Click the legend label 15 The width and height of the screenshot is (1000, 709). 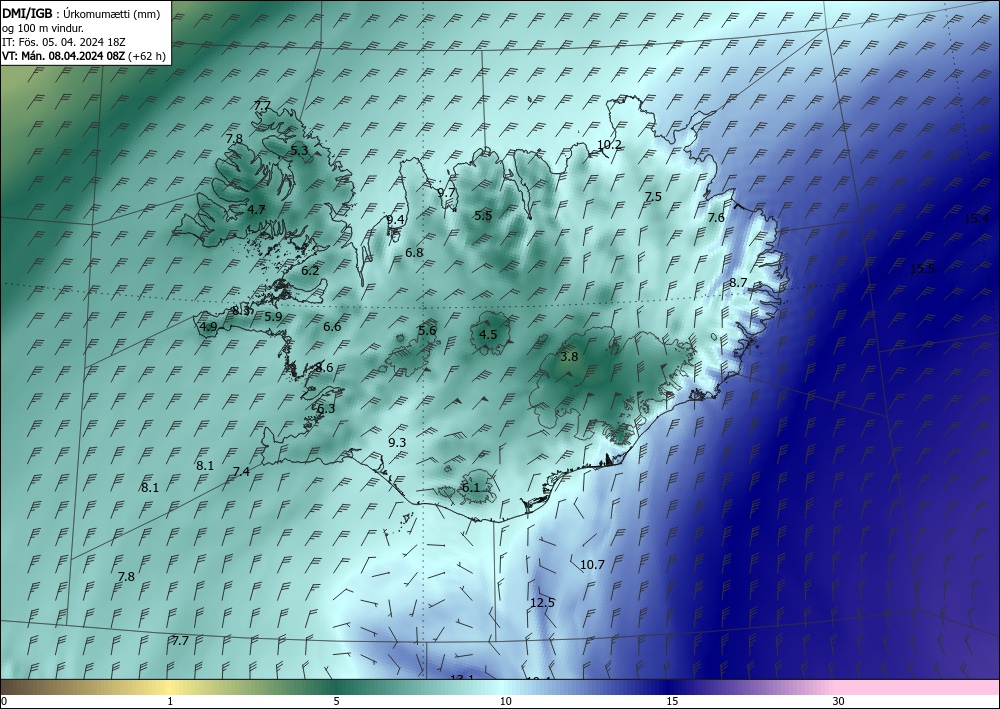(672, 701)
